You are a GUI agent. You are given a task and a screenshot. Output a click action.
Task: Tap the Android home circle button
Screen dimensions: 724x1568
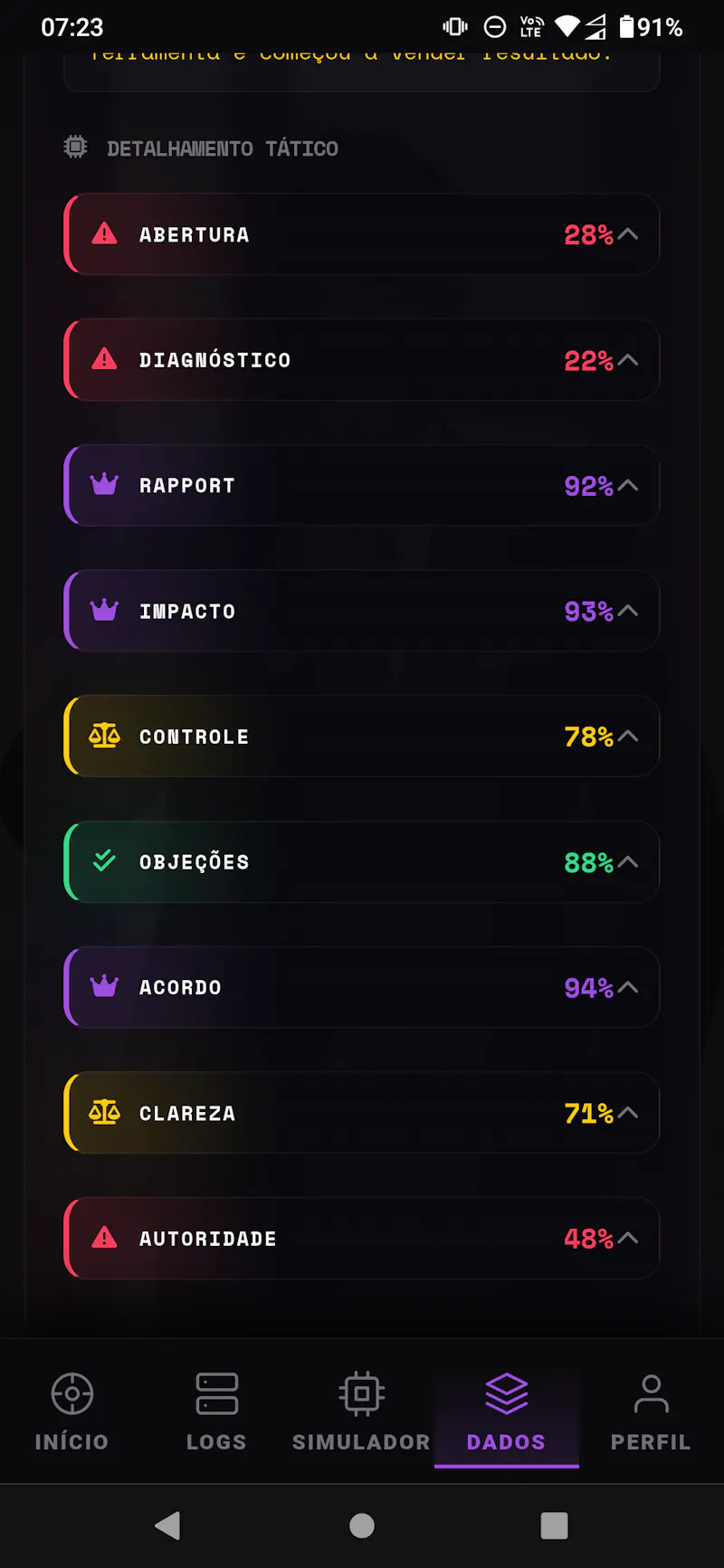(362, 1525)
